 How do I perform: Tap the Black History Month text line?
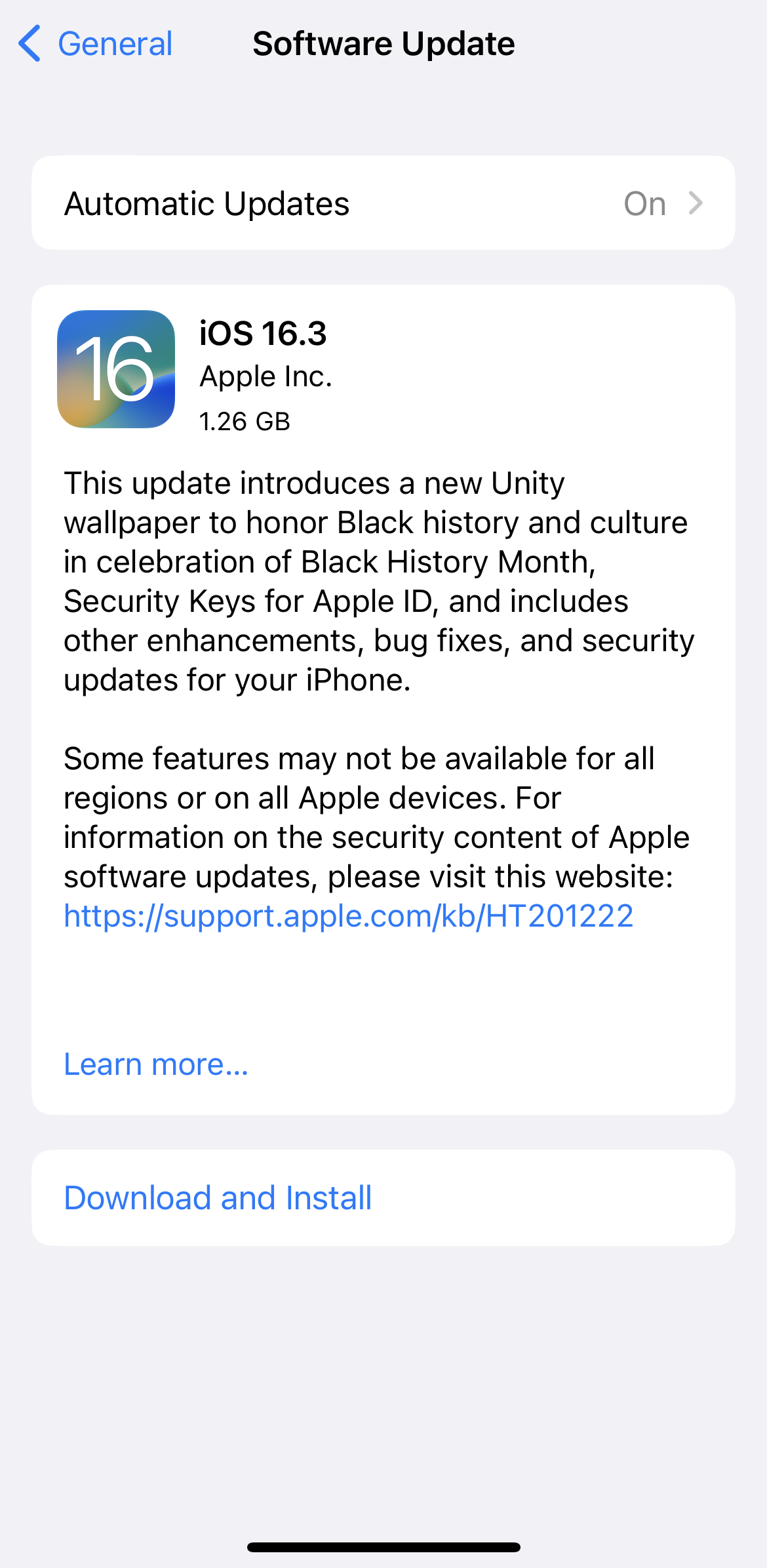448,561
